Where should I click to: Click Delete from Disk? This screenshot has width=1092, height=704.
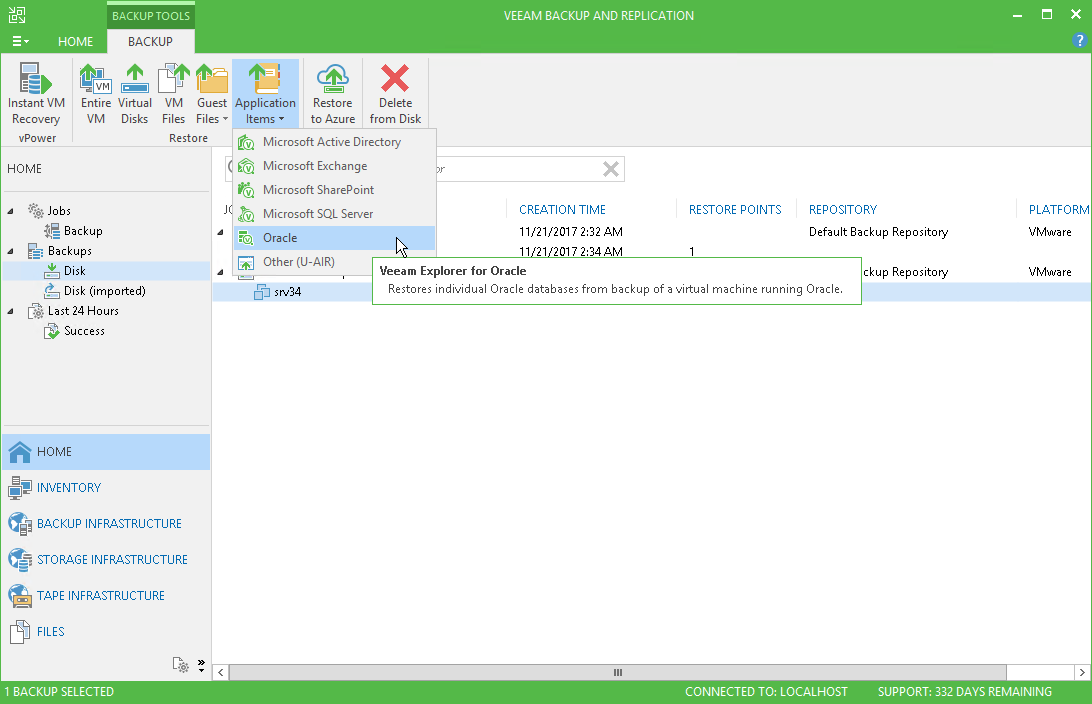[395, 94]
